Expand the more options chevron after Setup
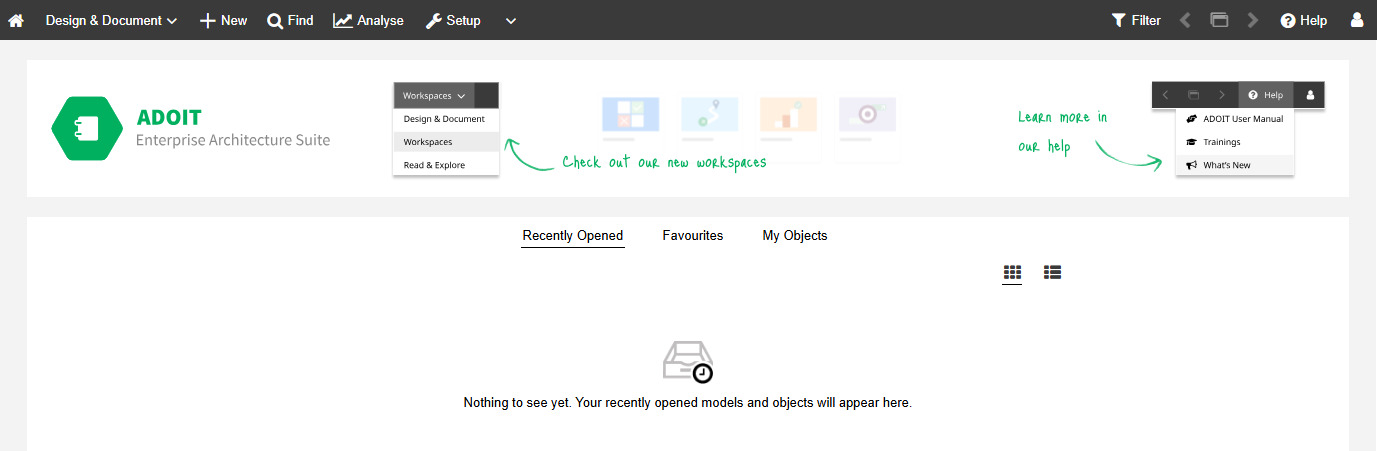 point(511,20)
